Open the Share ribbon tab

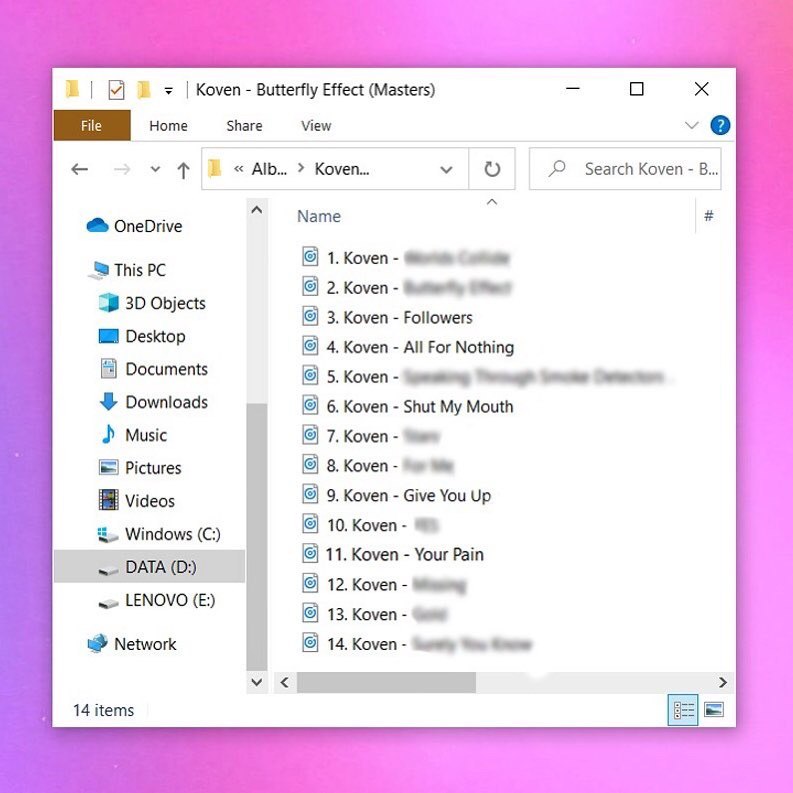[x=244, y=125]
